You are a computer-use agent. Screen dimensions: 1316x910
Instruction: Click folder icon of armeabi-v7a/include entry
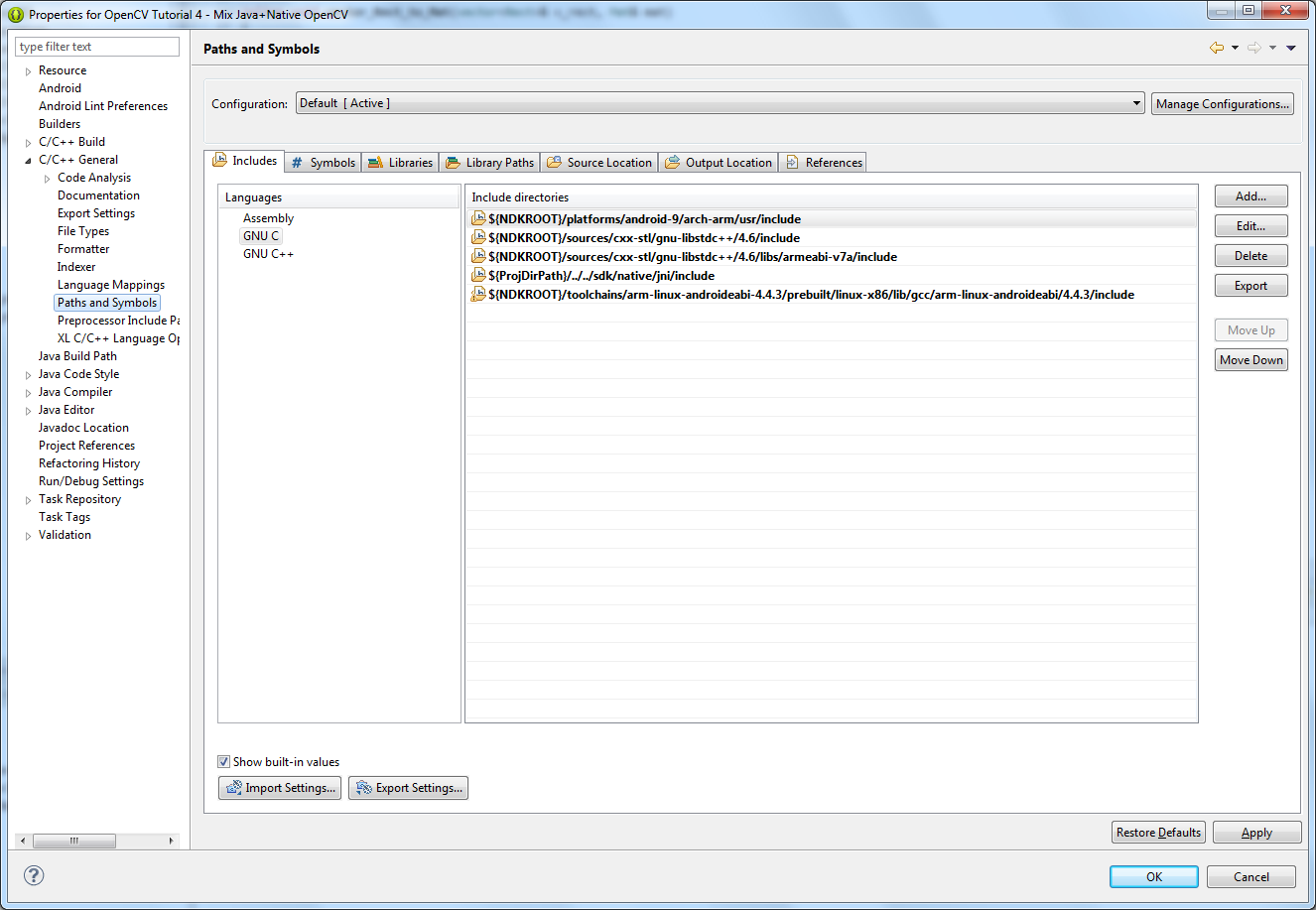click(x=478, y=256)
